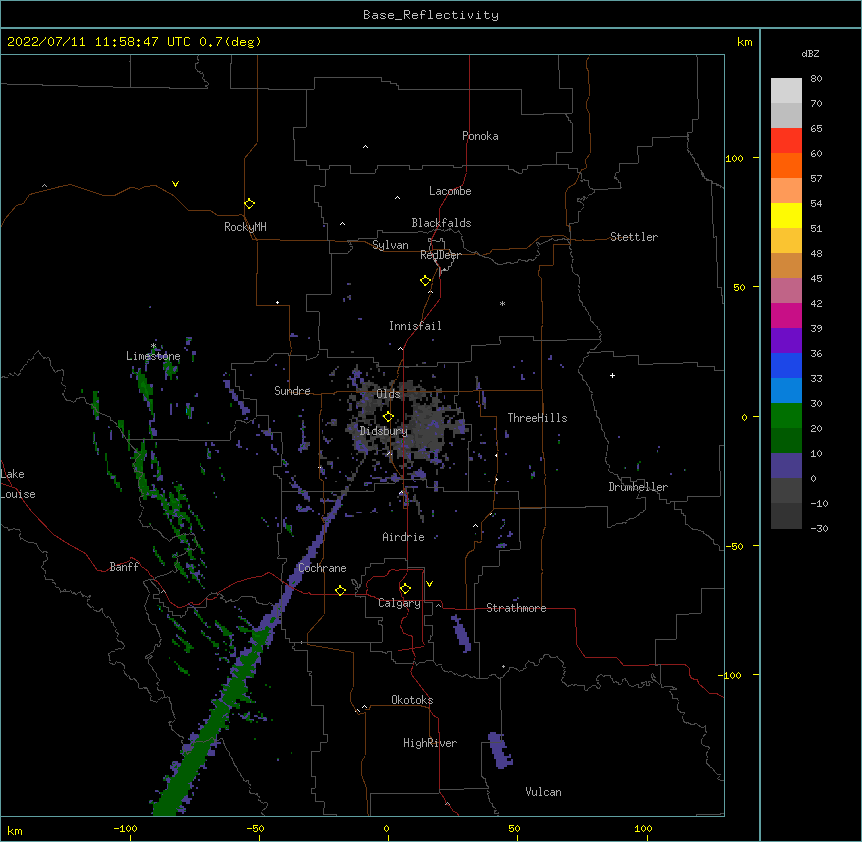
Task: Select the Lacombe city label
Action: 450,191
